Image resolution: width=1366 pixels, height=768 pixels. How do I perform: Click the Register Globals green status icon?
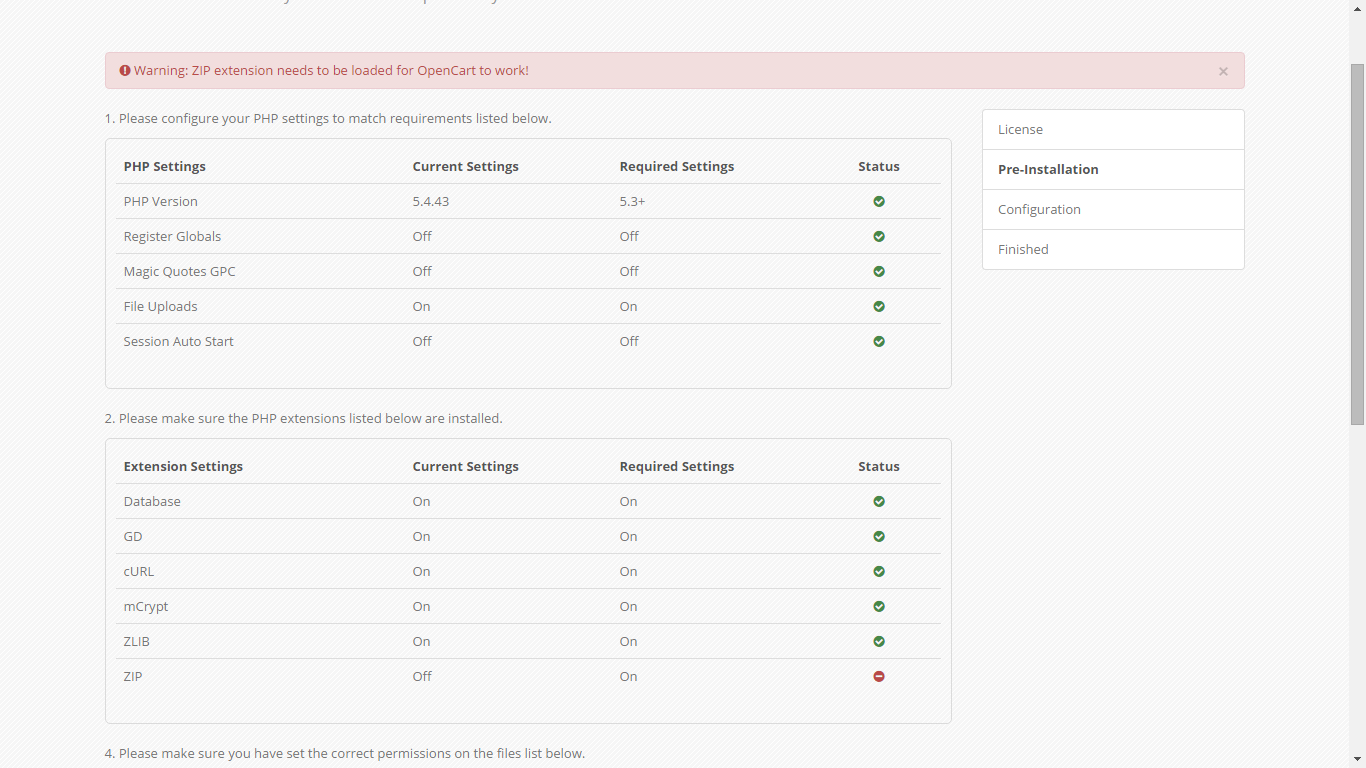(x=879, y=236)
